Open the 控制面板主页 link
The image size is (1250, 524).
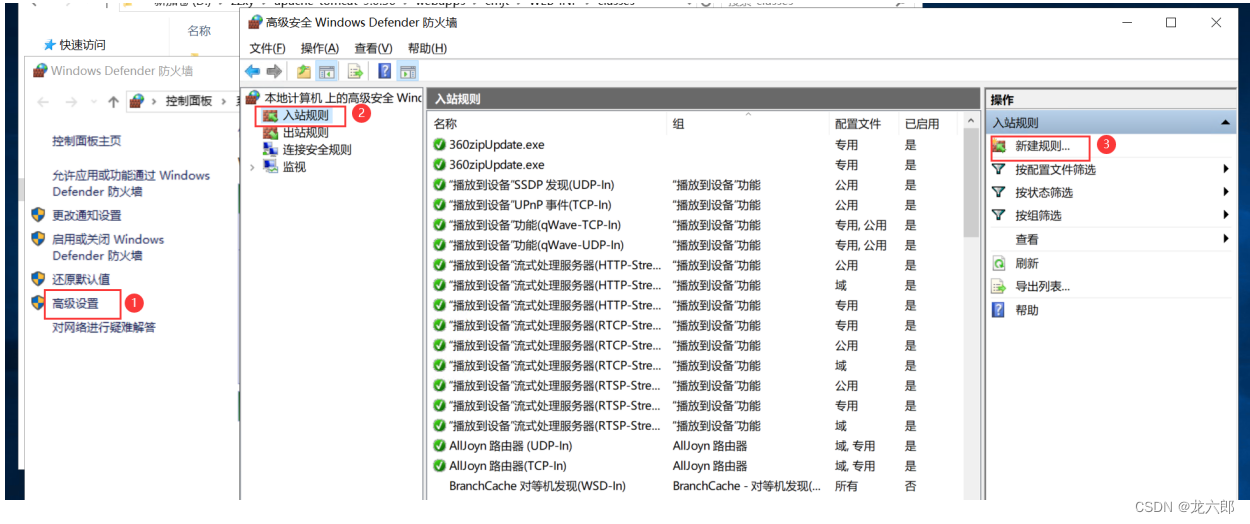pyautogui.click(x=87, y=141)
